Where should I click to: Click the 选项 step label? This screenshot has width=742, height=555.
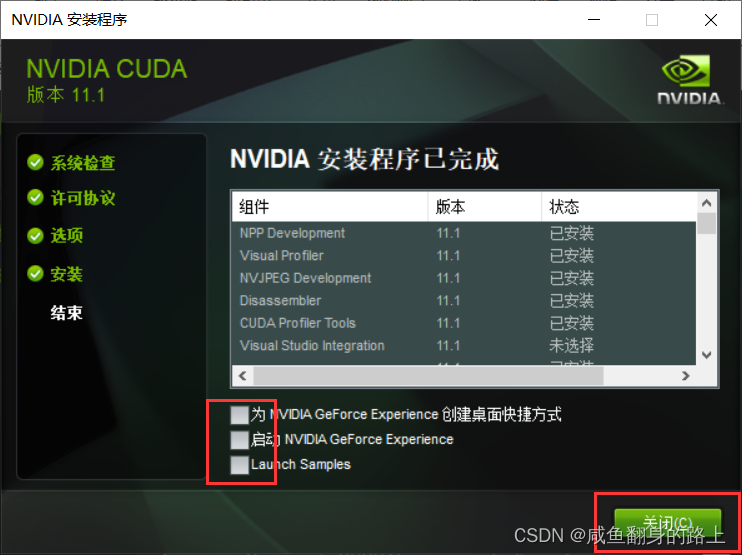(x=67, y=236)
